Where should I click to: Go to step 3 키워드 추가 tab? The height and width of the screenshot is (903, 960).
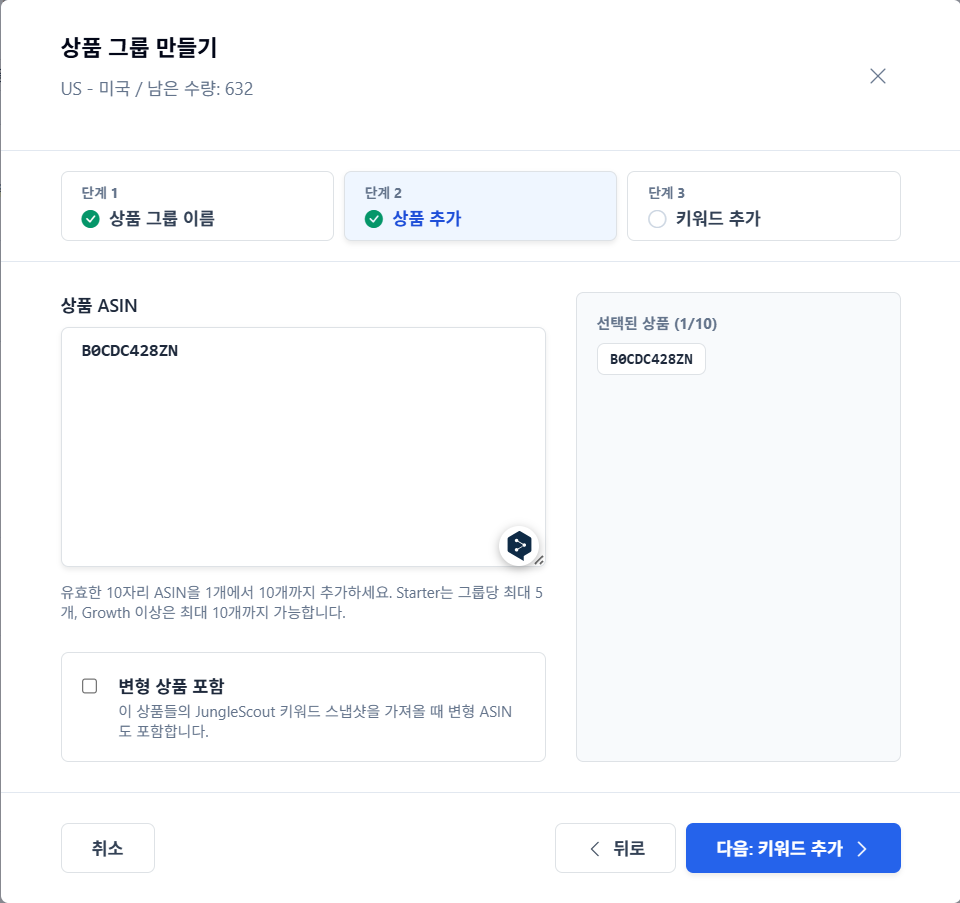tap(763, 206)
